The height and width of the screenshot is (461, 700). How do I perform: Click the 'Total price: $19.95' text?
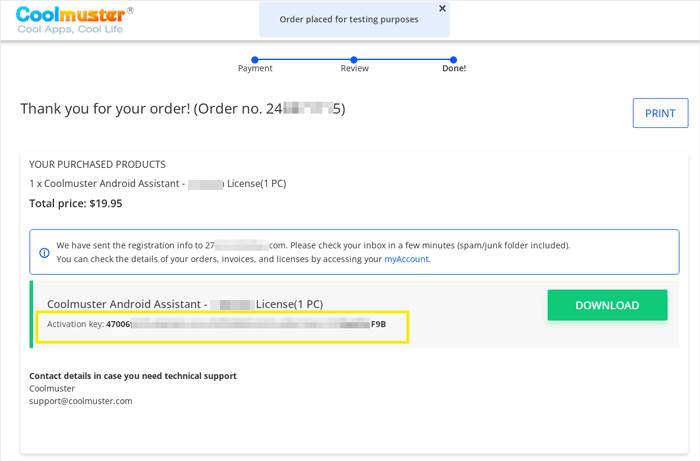click(x=75, y=204)
